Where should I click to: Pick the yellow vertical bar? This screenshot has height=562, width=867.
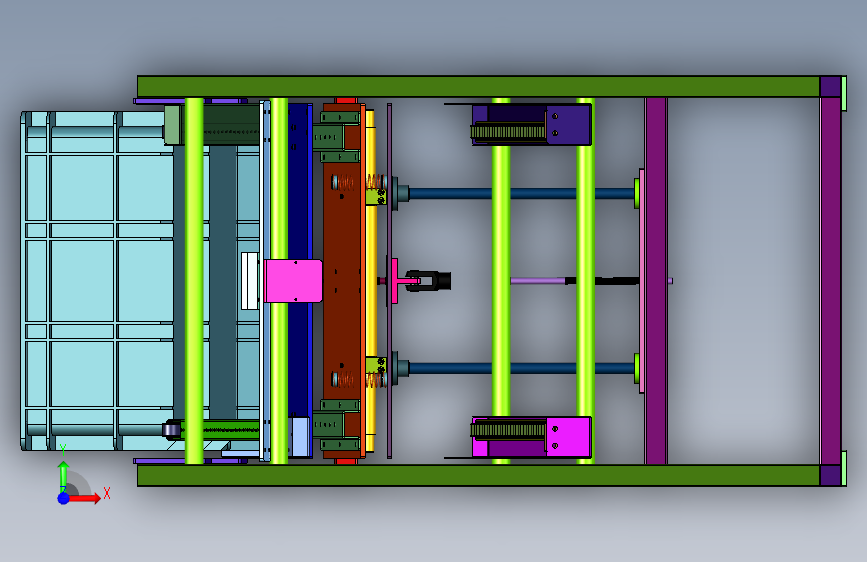[x=370, y=281]
